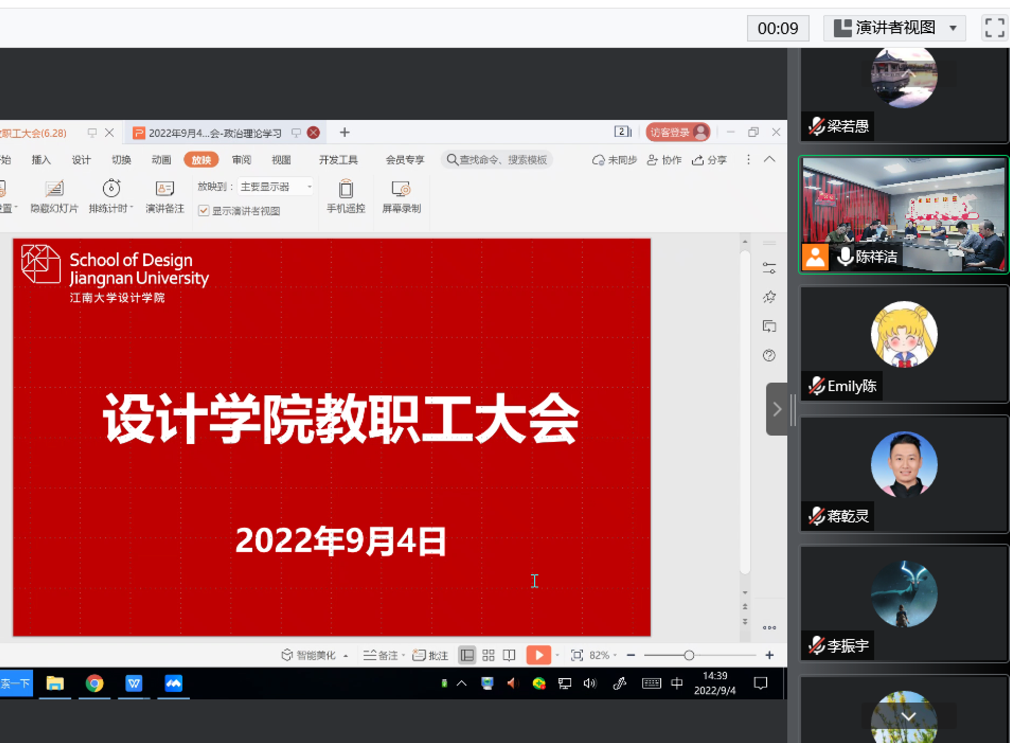Open the 放映到 主要显示器 dropdown
1010x743 pixels.
[276, 187]
